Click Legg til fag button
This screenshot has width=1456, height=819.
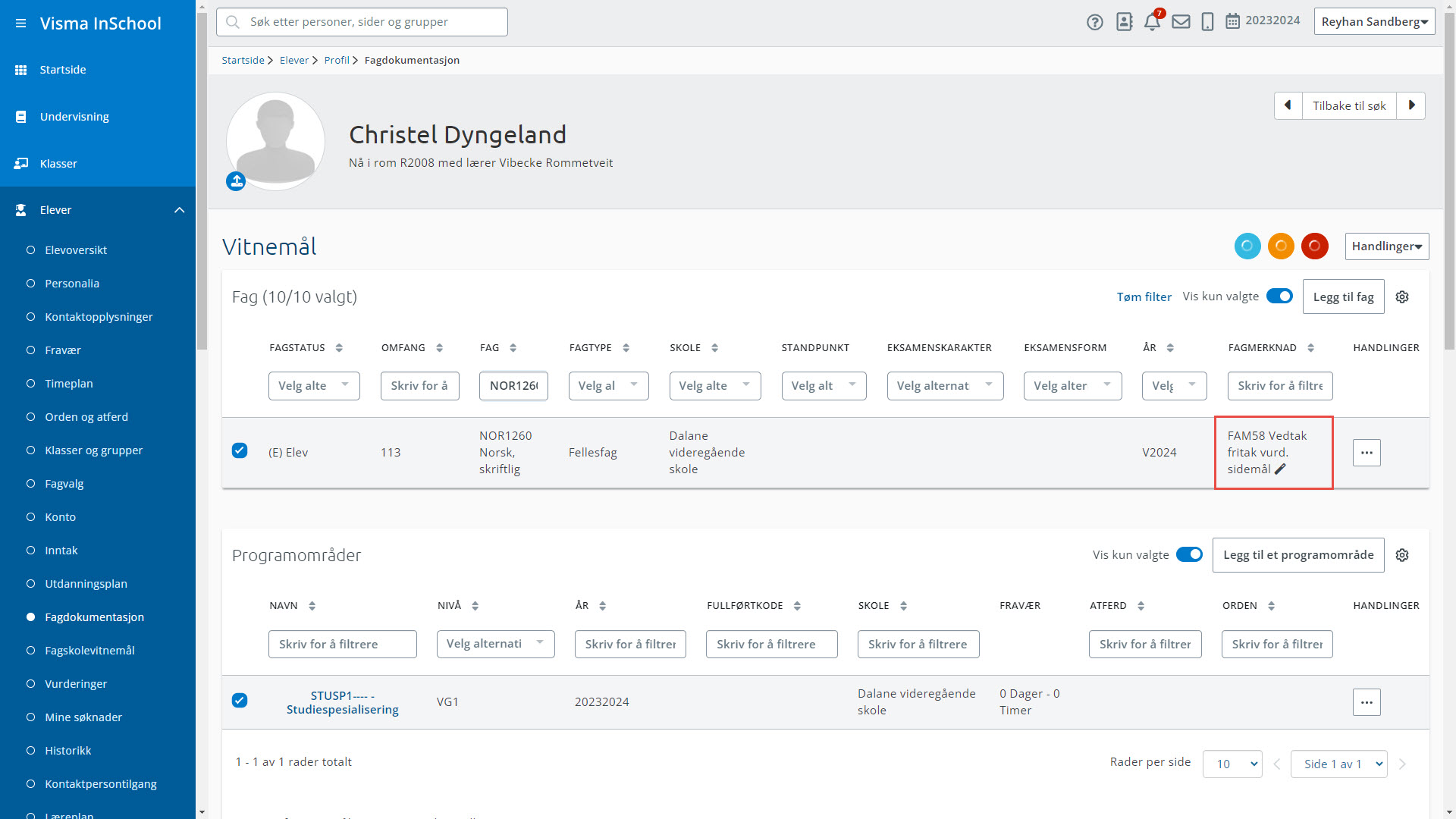point(1343,297)
